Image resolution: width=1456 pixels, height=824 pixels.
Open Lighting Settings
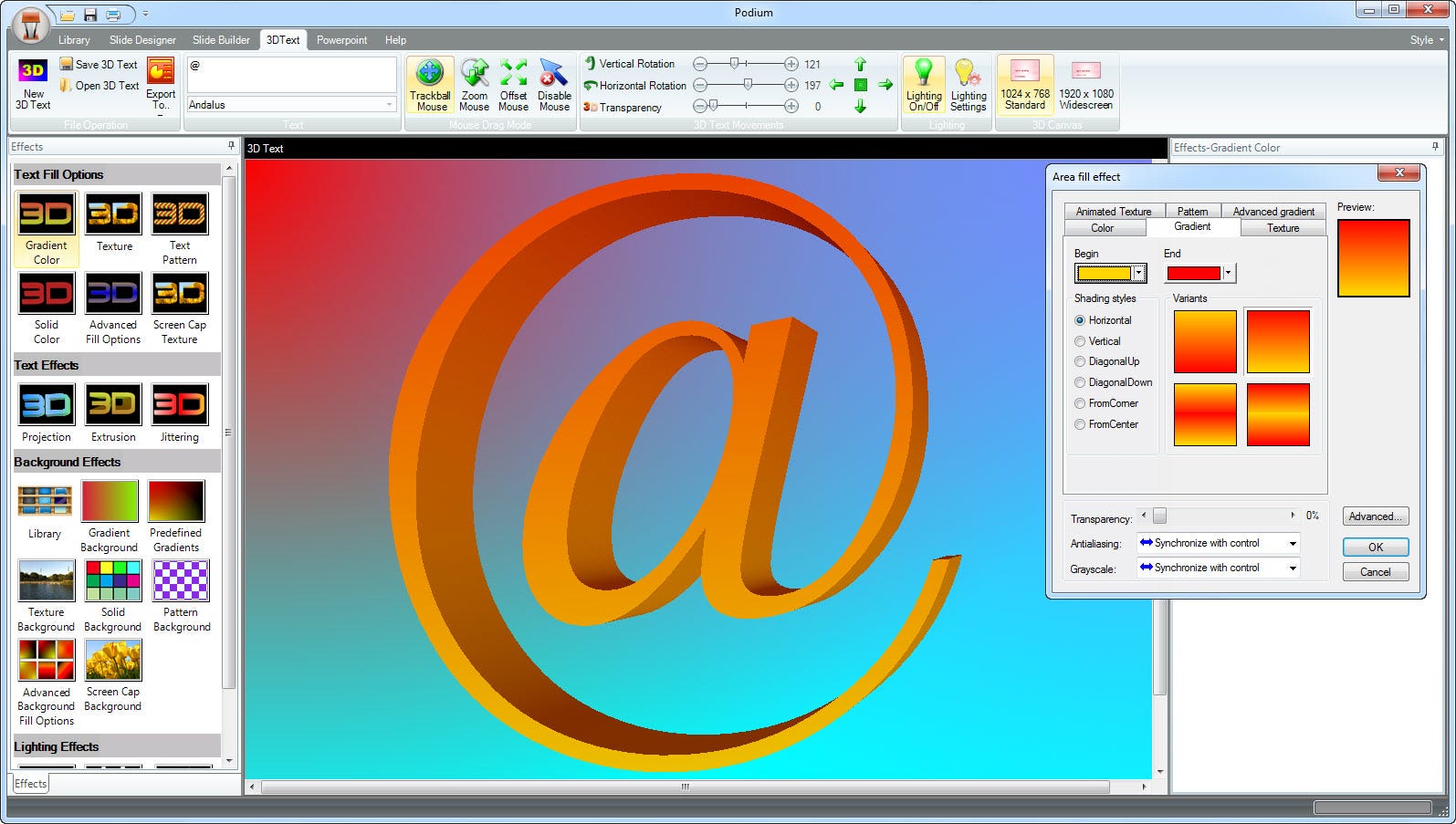click(x=969, y=85)
